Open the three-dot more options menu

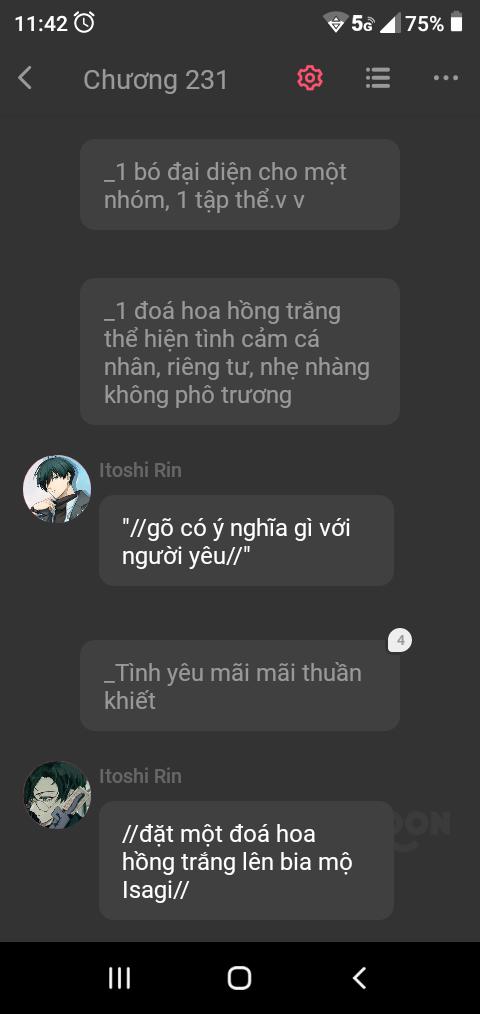pyautogui.click(x=446, y=78)
